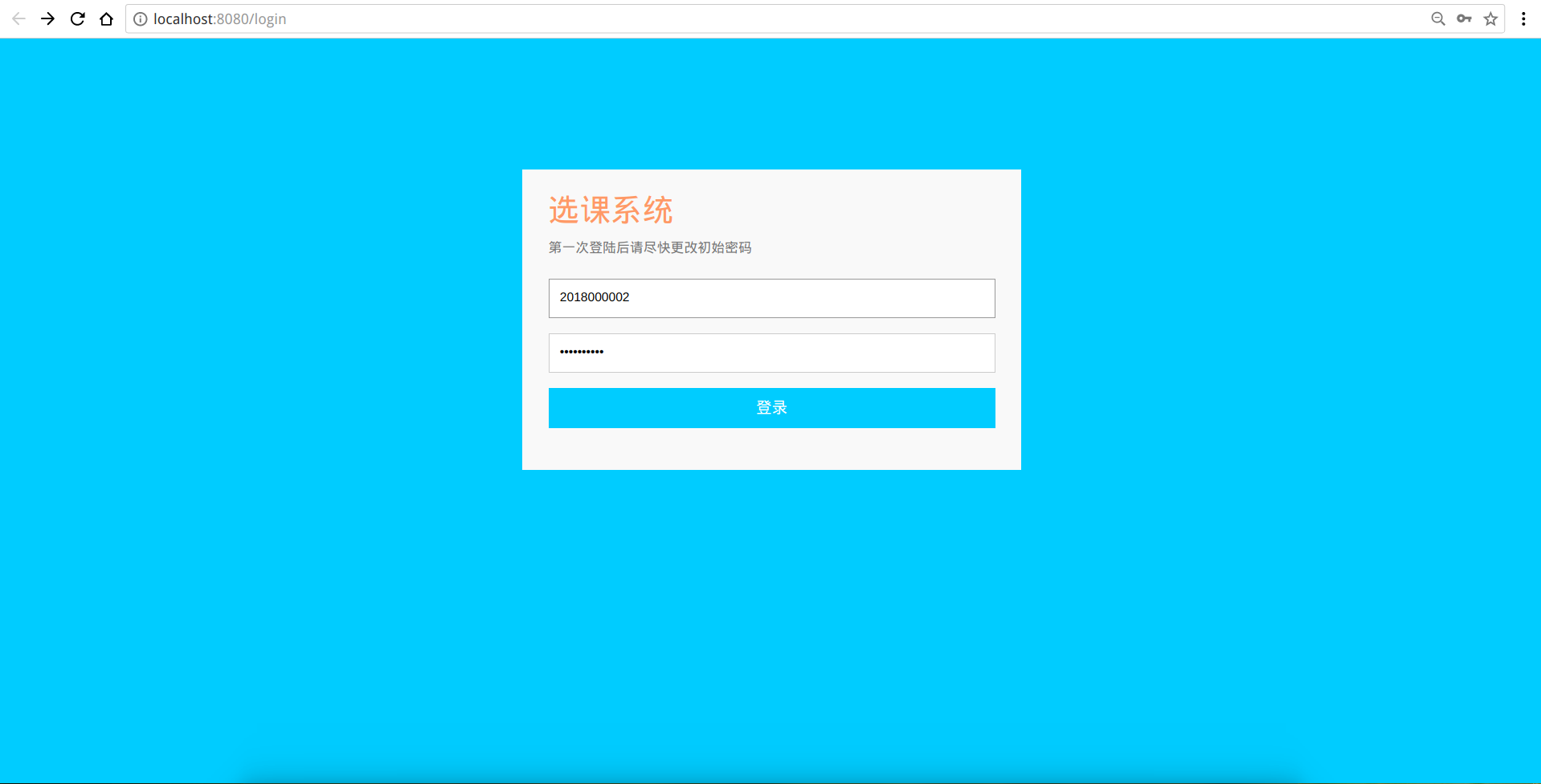Open the zoom search icon
Screen dimensions: 1541x784
pyautogui.click(x=1437, y=18)
